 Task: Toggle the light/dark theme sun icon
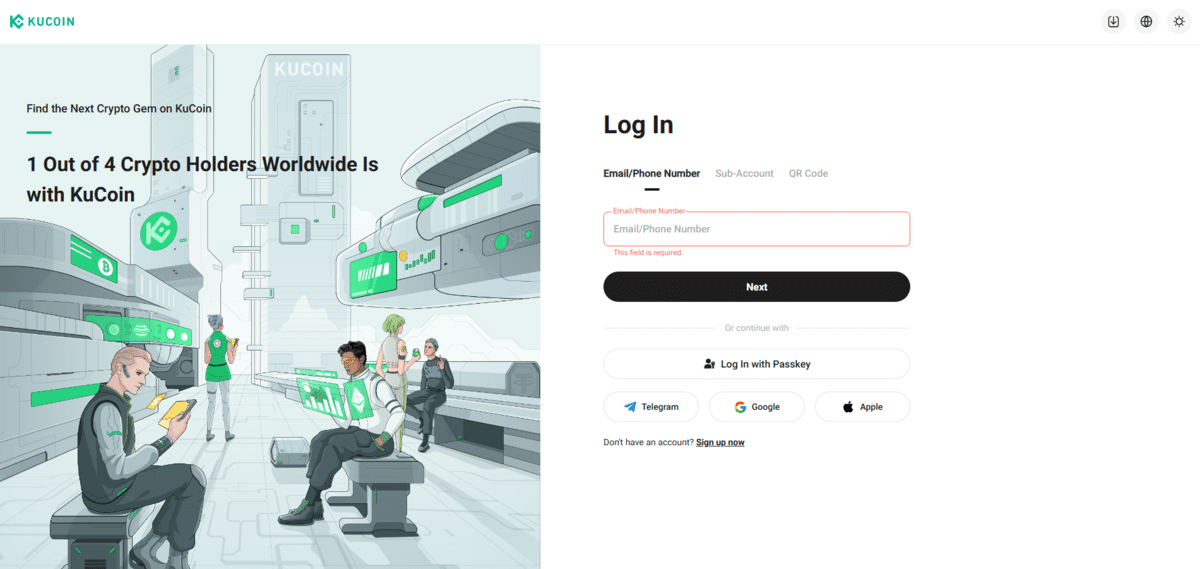1179,21
